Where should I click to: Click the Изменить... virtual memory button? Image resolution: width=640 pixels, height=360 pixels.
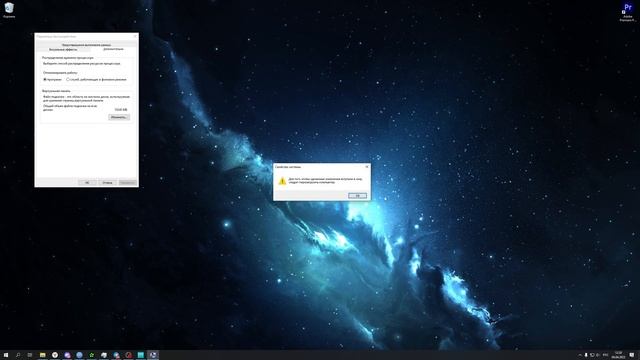coord(119,117)
